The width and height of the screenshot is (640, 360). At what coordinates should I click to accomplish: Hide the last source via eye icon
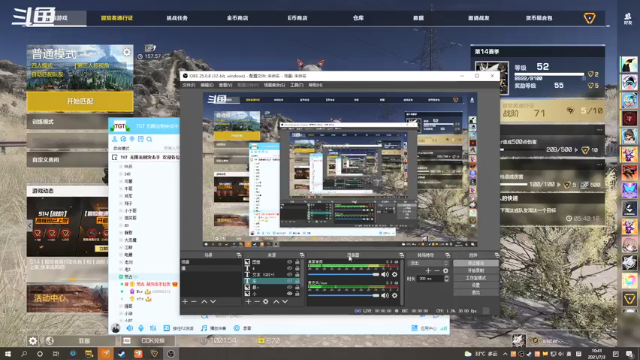tap(289, 293)
